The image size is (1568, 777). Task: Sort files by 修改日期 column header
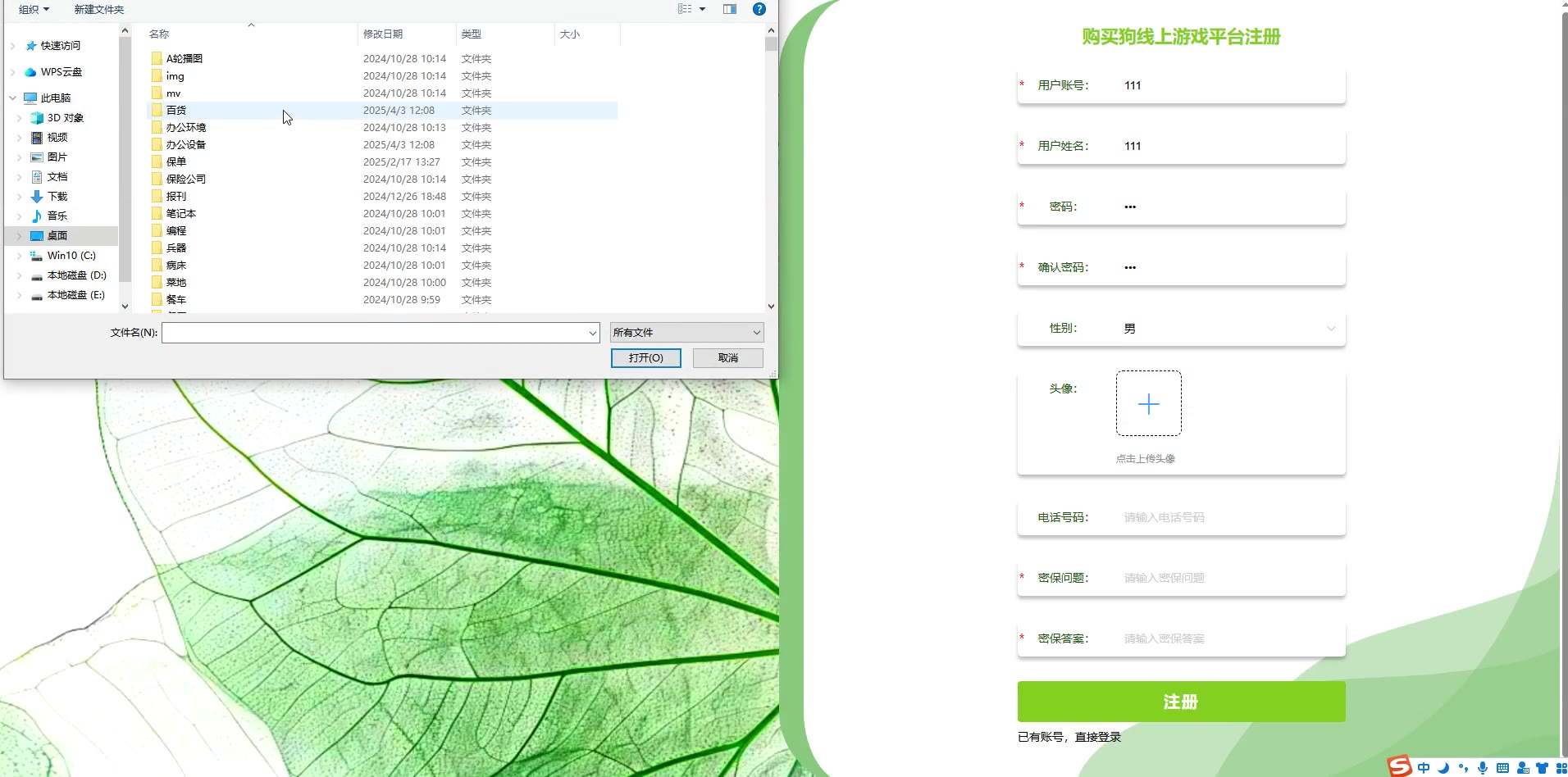click(383, 34)
